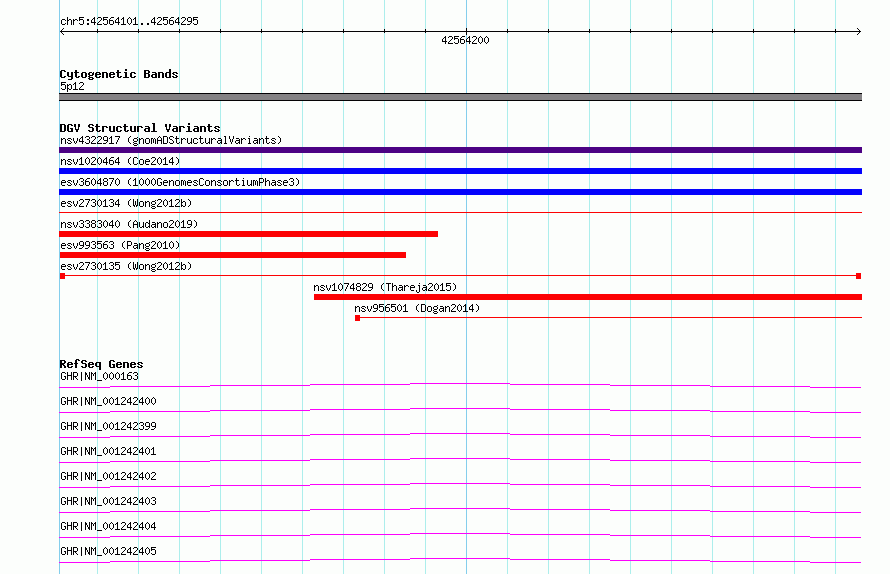Viewport: 890px width, 574px height.
Task: Open the GHR|NM_001242401 transcript label
Action: tap(108, 451)
